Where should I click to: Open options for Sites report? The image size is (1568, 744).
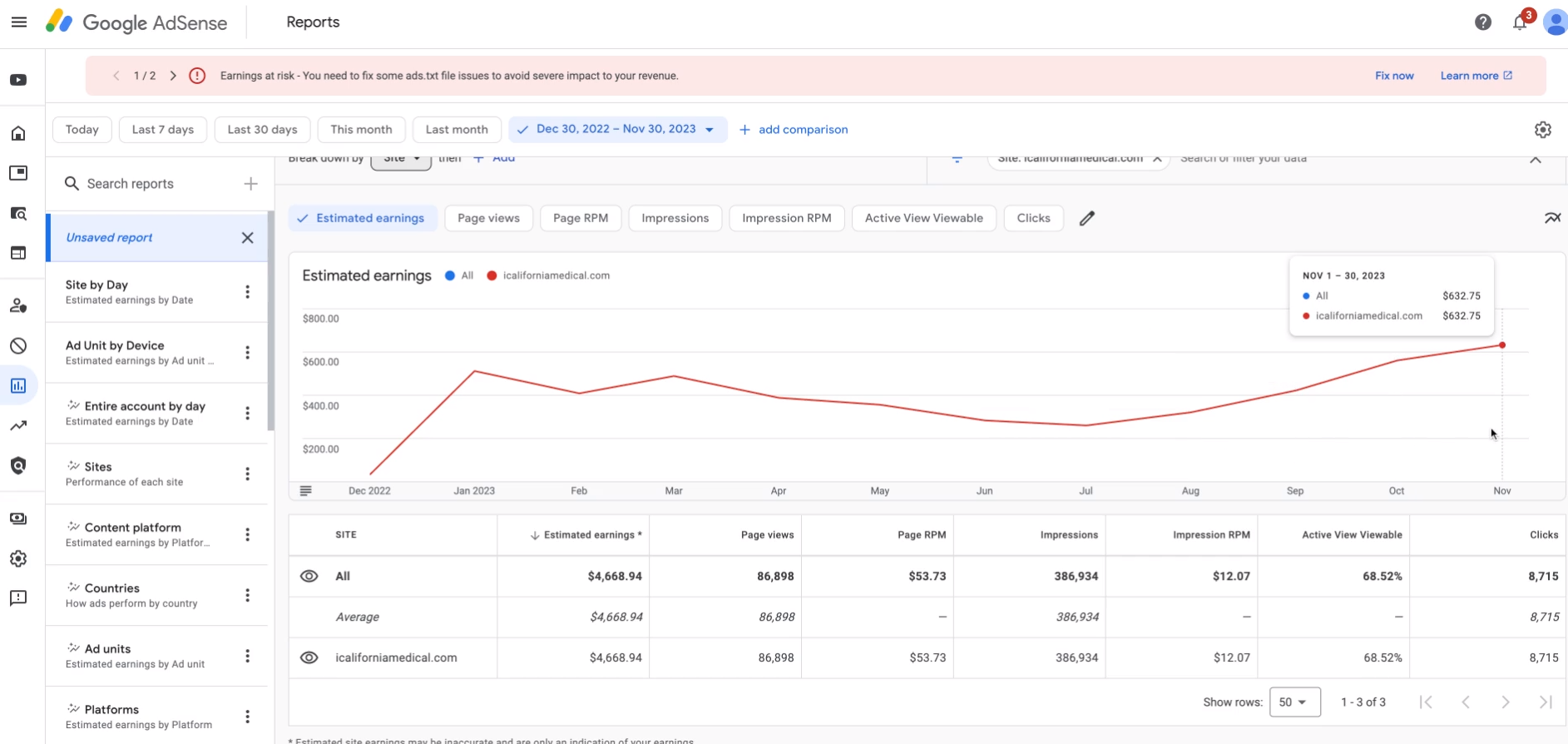point(247,474)
